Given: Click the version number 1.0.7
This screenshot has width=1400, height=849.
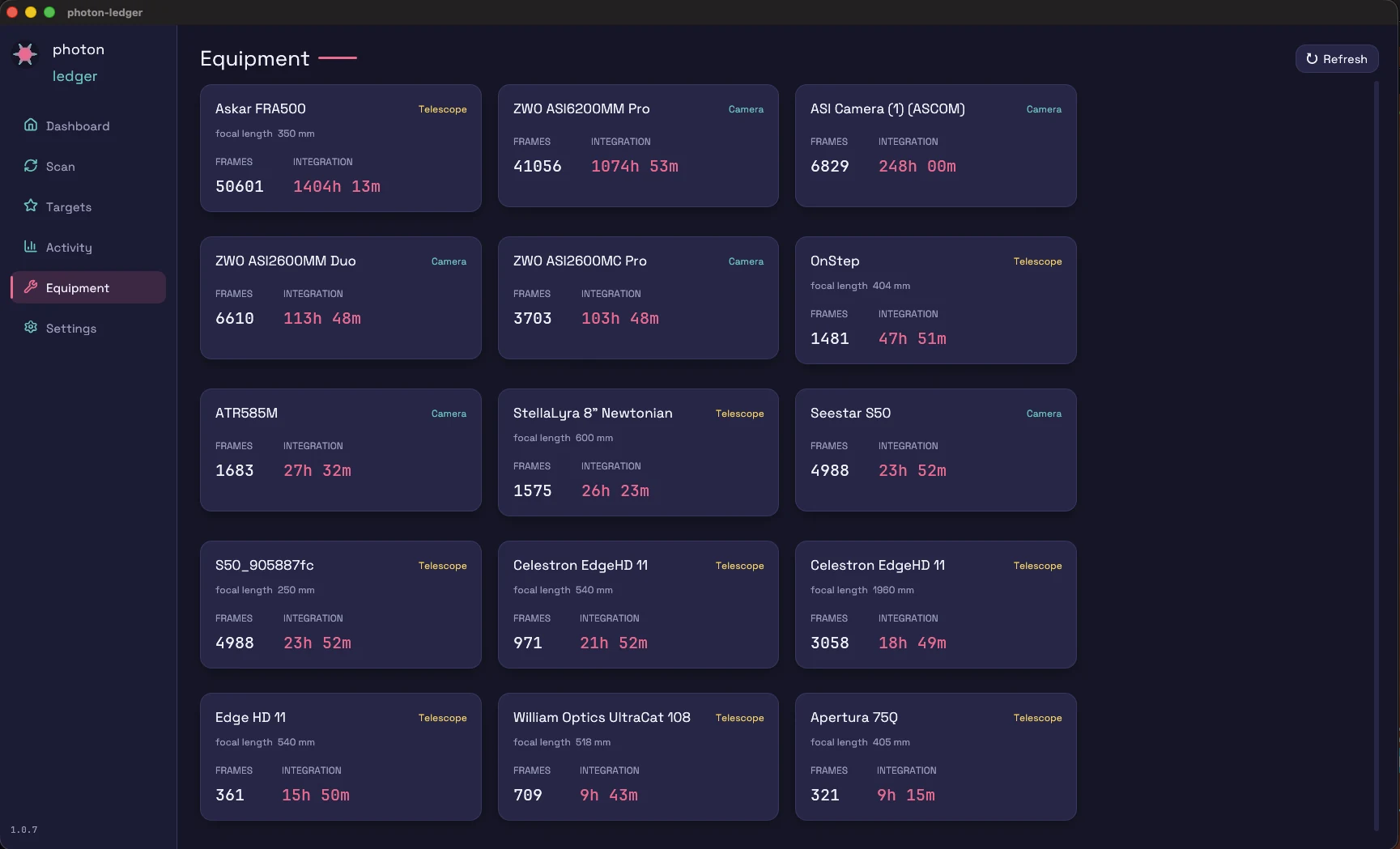Looking at the screenshot, I should (24, 830).
